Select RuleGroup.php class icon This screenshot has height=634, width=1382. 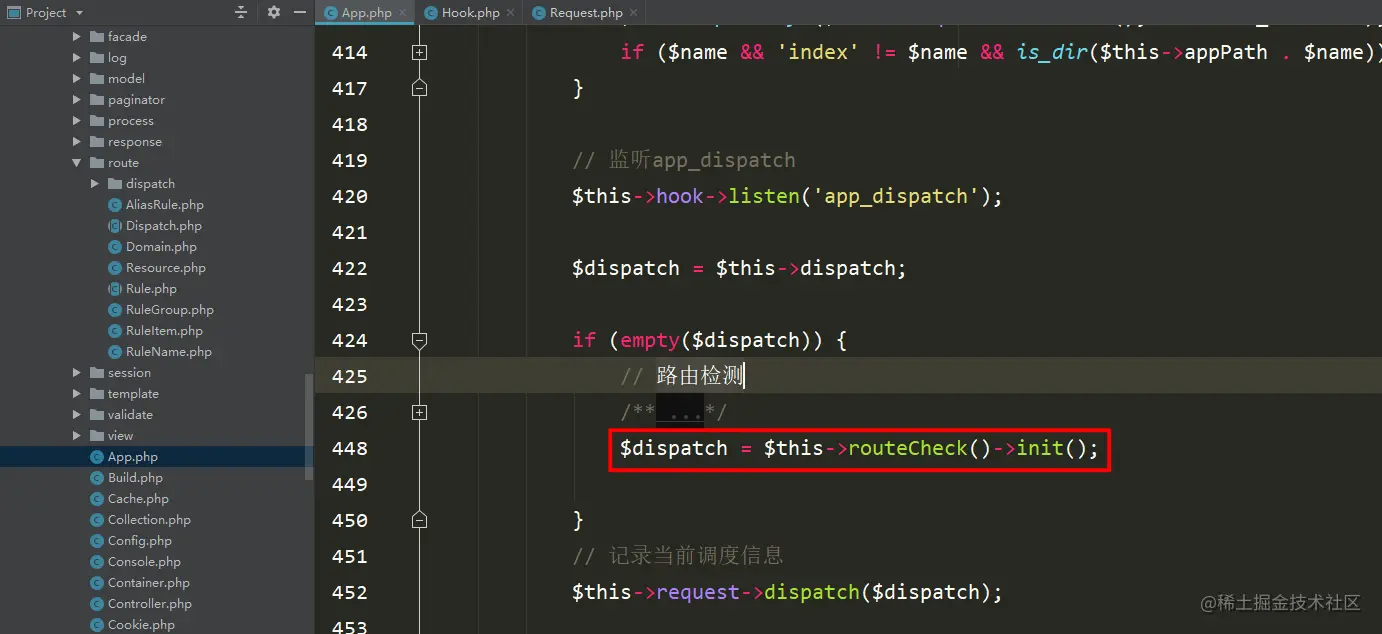pyautogui.click(x=115, y=310)
